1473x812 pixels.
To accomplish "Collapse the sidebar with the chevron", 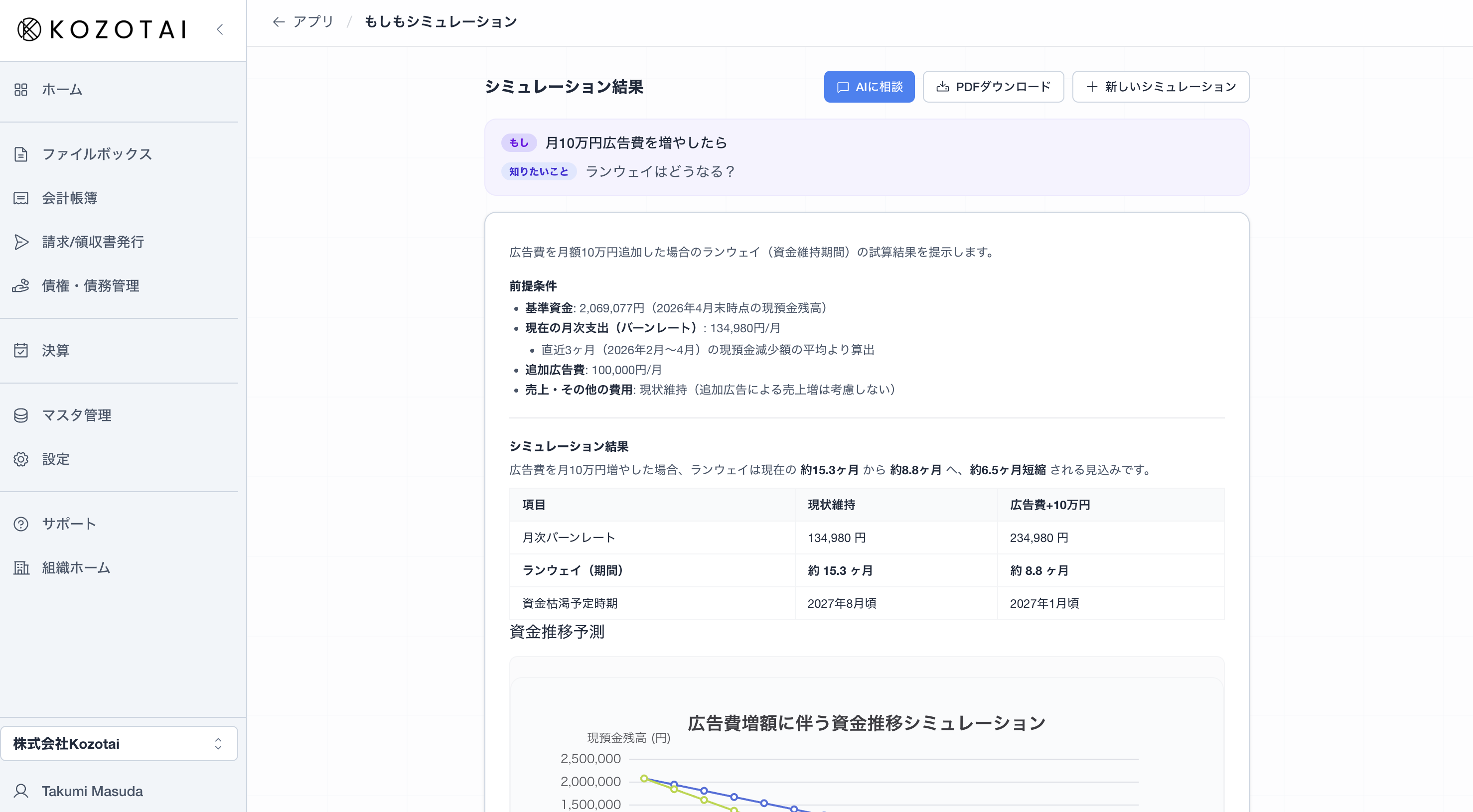I will [220, 29].
